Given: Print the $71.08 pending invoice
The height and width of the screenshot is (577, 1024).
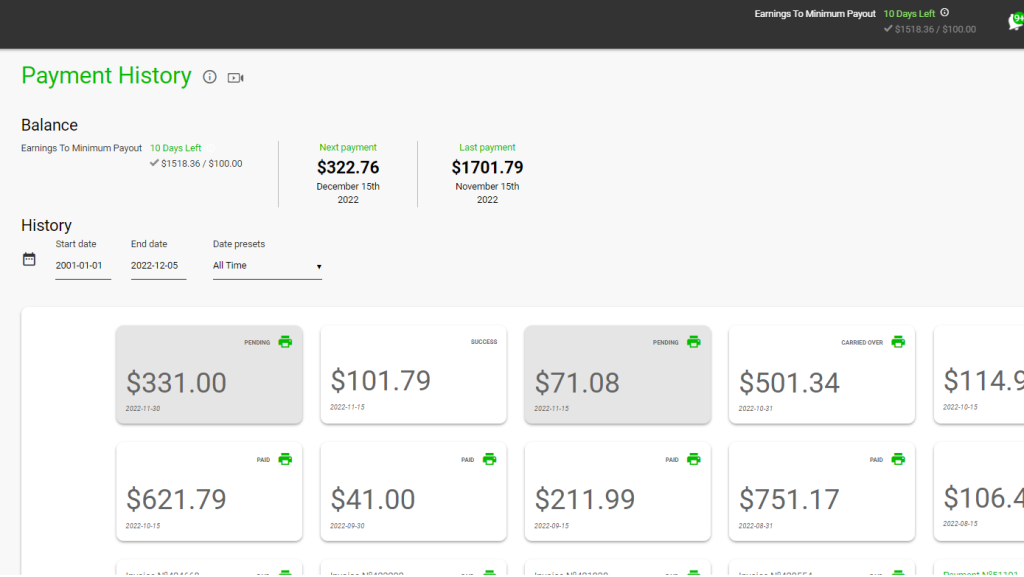Looking at the screenshot, I should (x=694, y=342).
